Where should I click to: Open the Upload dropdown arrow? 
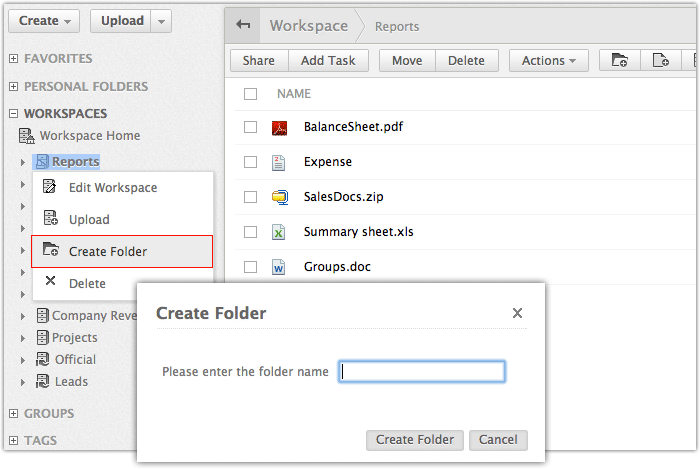(x=161, y=21)
